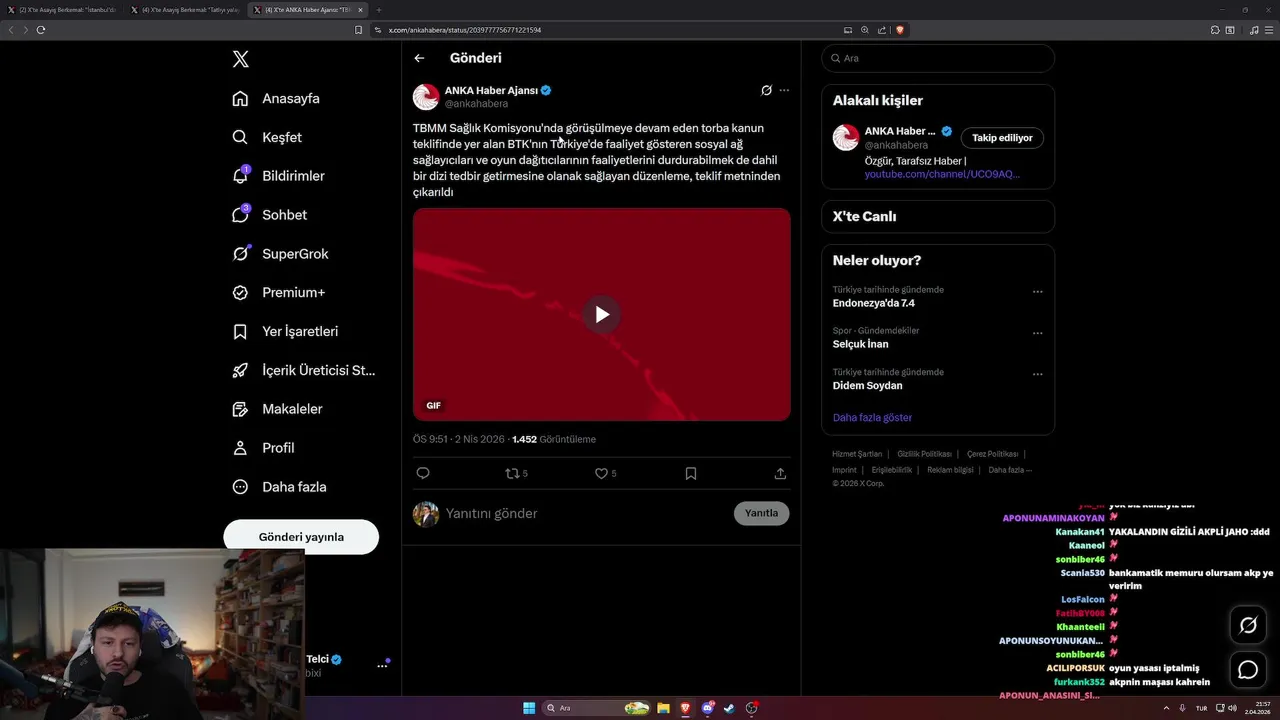The image size is (1280, 720).
Task: Show hidden system tray icons
Action: pos(1166,708)
